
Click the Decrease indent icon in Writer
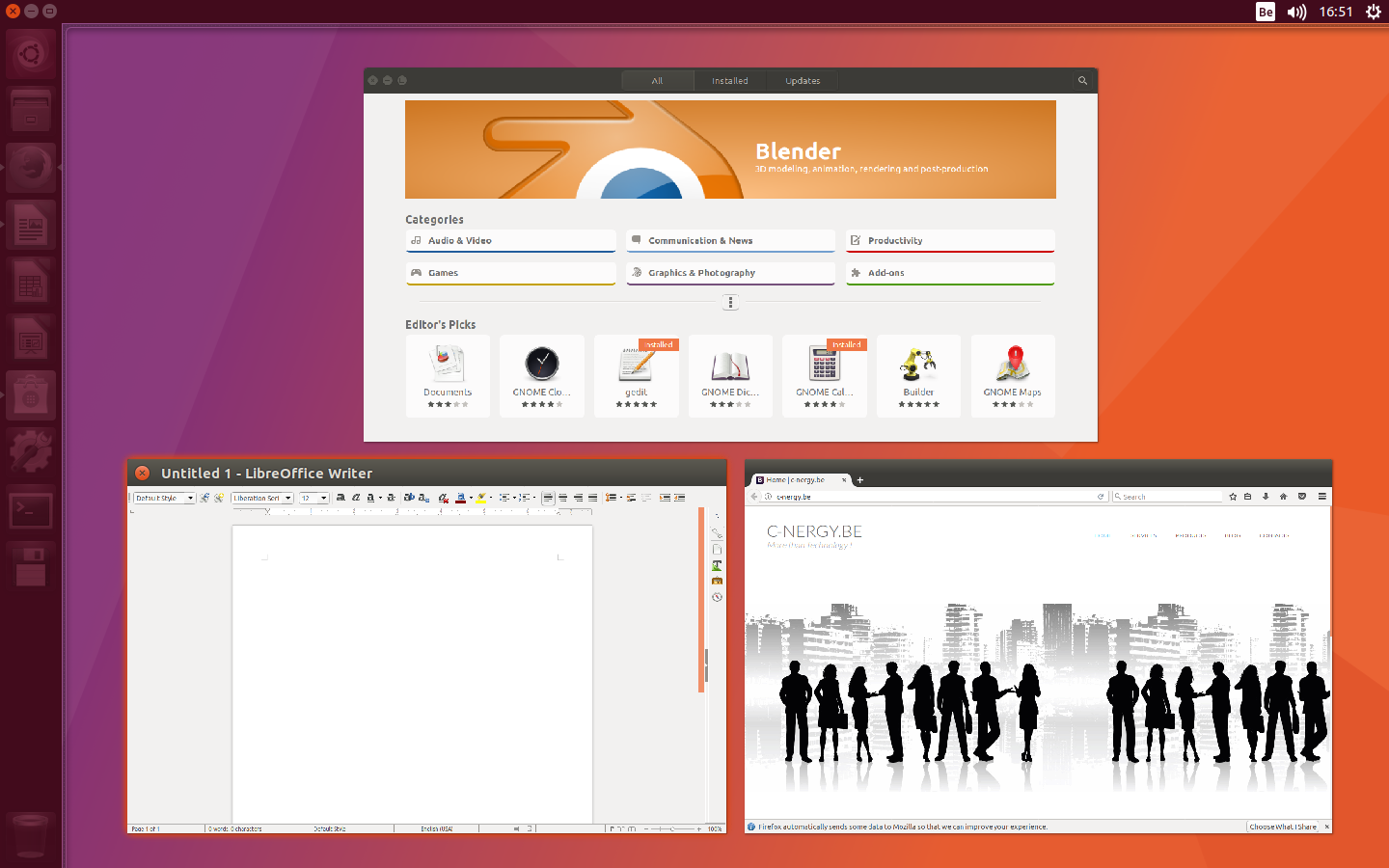(679, 498)
